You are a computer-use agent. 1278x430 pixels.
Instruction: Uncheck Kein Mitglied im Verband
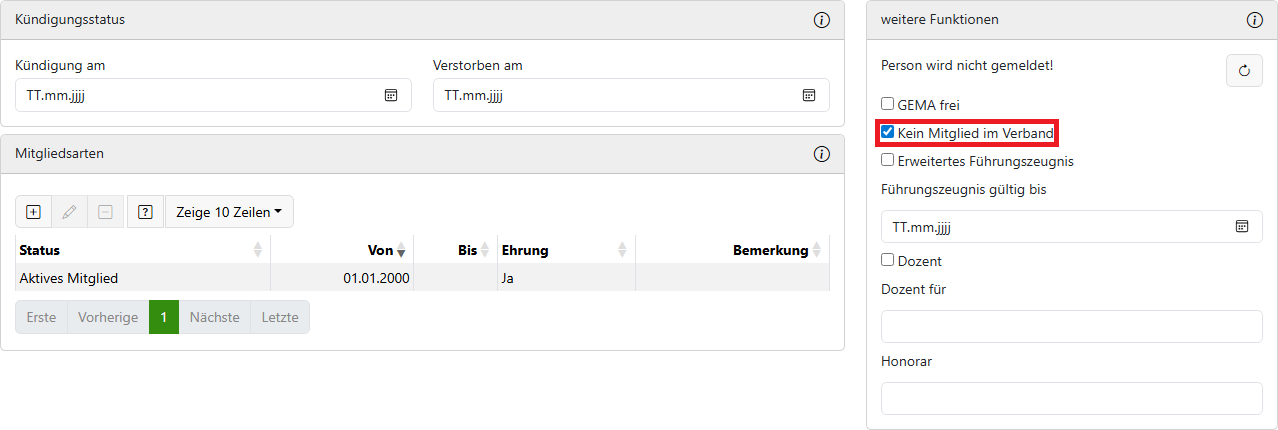click(x=887, y=132)
